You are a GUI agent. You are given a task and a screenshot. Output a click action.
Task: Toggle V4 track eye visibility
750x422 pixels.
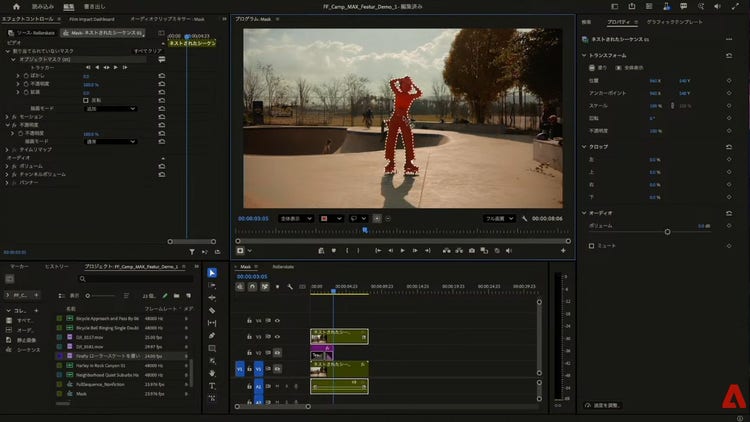coord(277,321)
